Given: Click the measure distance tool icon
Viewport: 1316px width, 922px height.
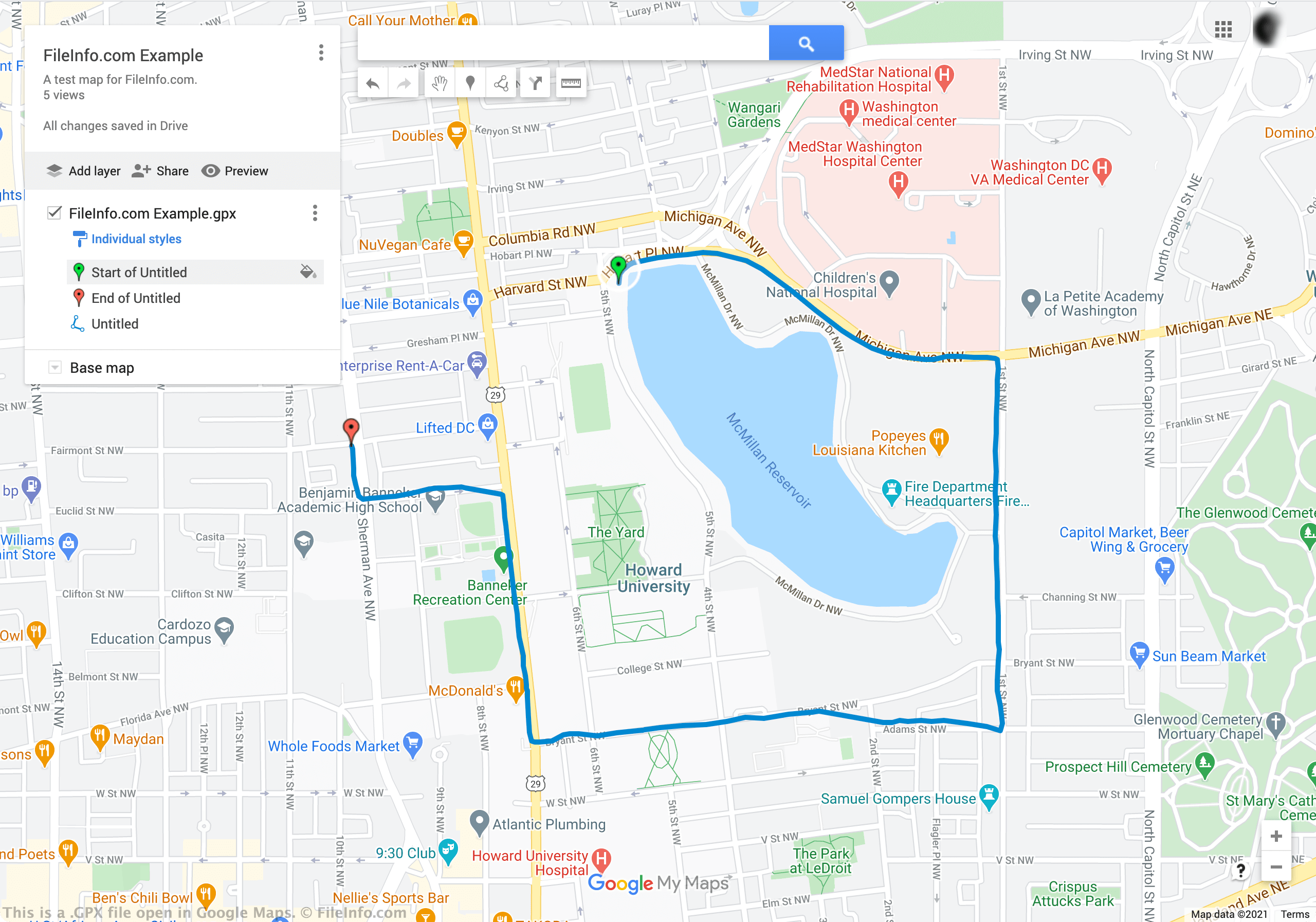Looking at the screenshot, I should coord(572,83).
